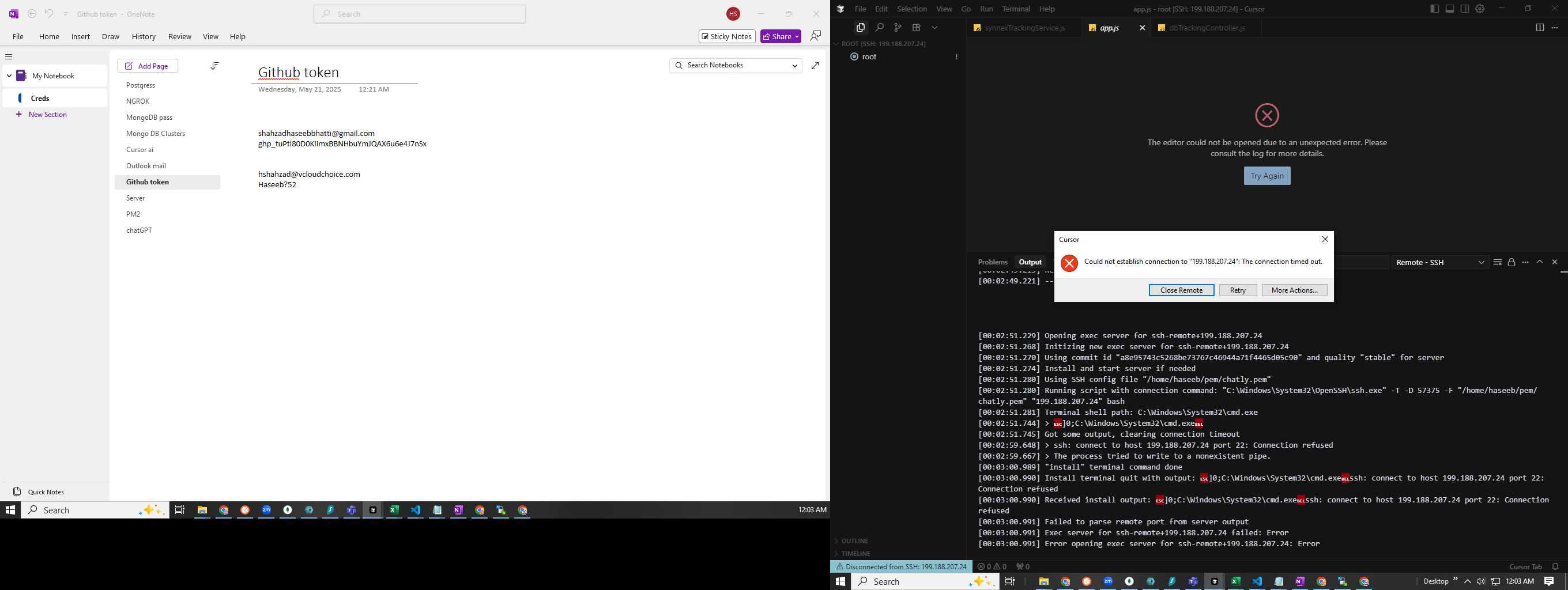Select the Source Control branch icon
1568x590 pixels.
897,28
